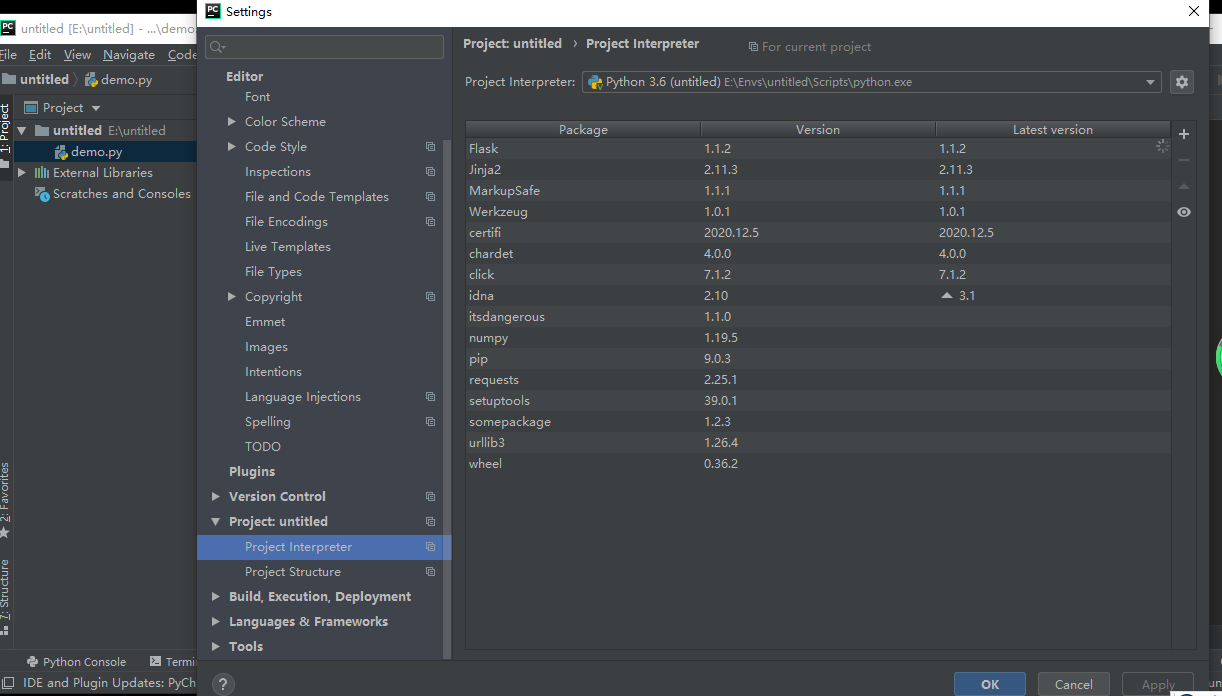Select the somepackage package row
Viewport: 1222px width, 696px height.
[817, 422]
